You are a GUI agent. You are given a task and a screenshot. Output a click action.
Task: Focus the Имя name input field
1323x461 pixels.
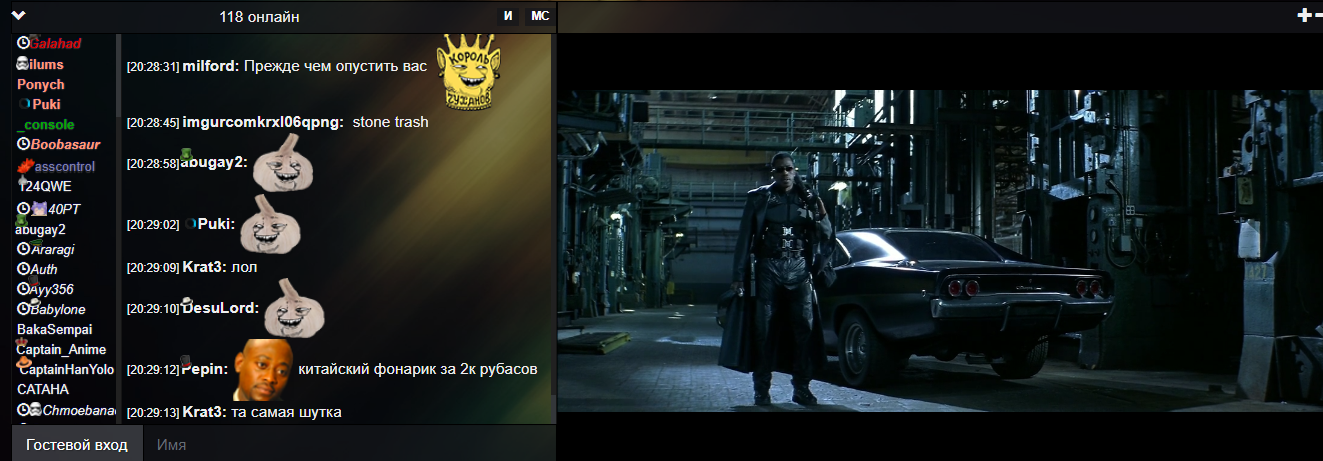(350, 444)
